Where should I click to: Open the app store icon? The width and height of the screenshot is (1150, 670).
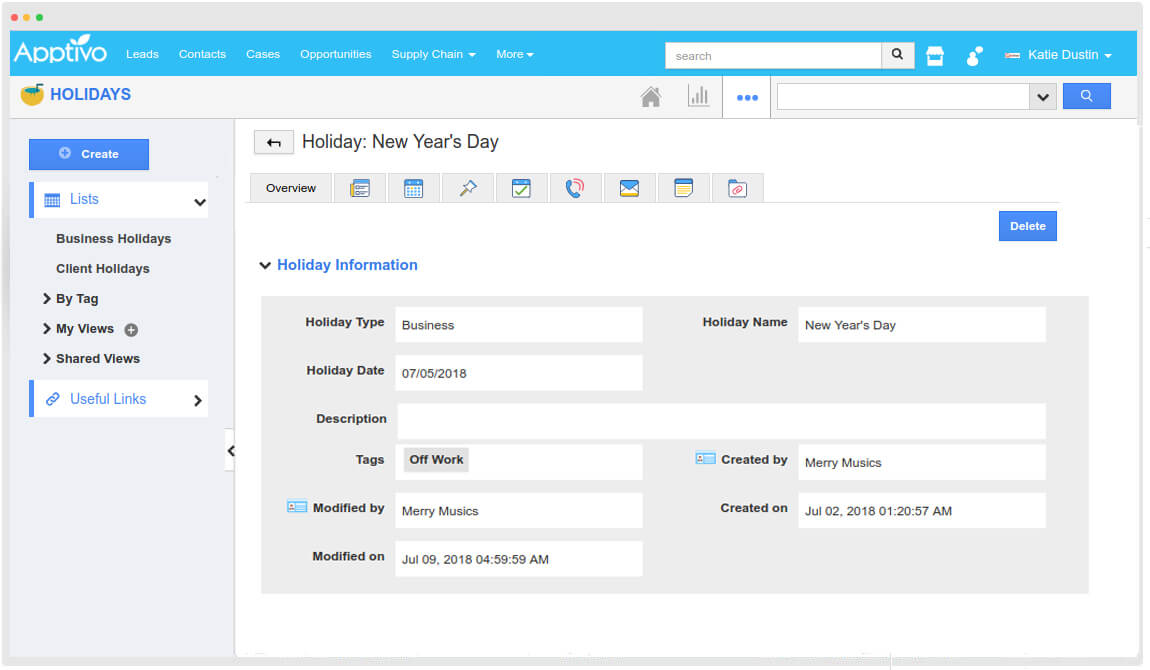point(935,56)
